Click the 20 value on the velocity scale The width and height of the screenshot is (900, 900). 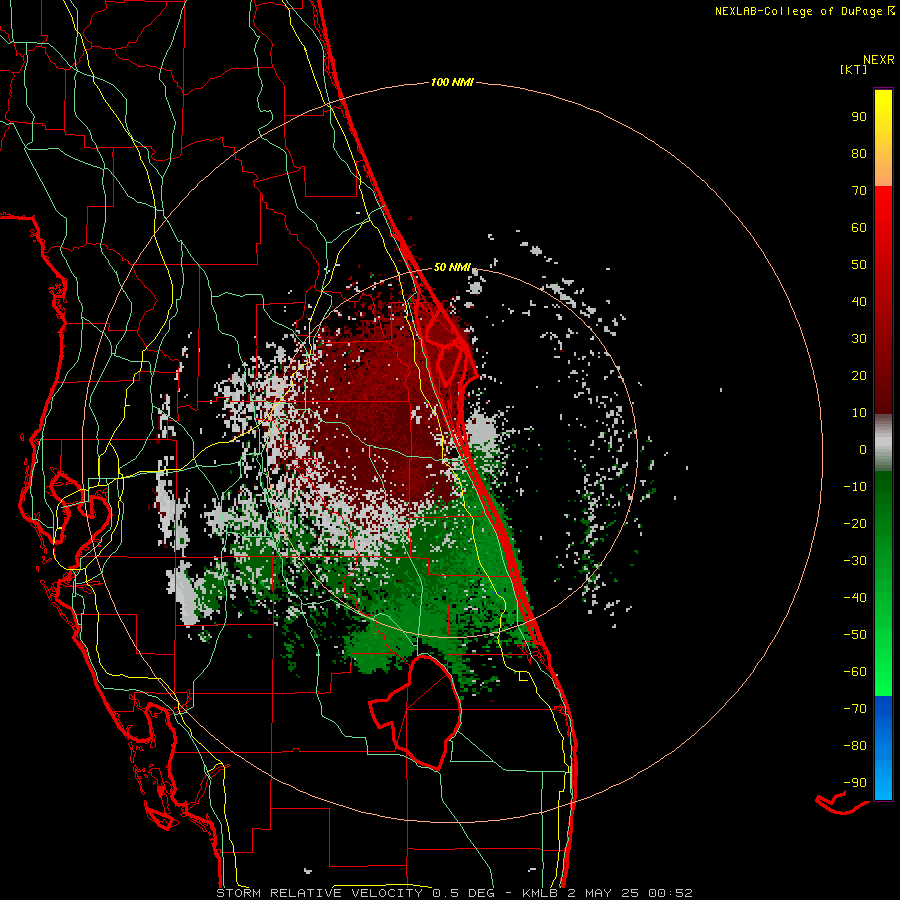pyautogui.click(x=859, y=376)
